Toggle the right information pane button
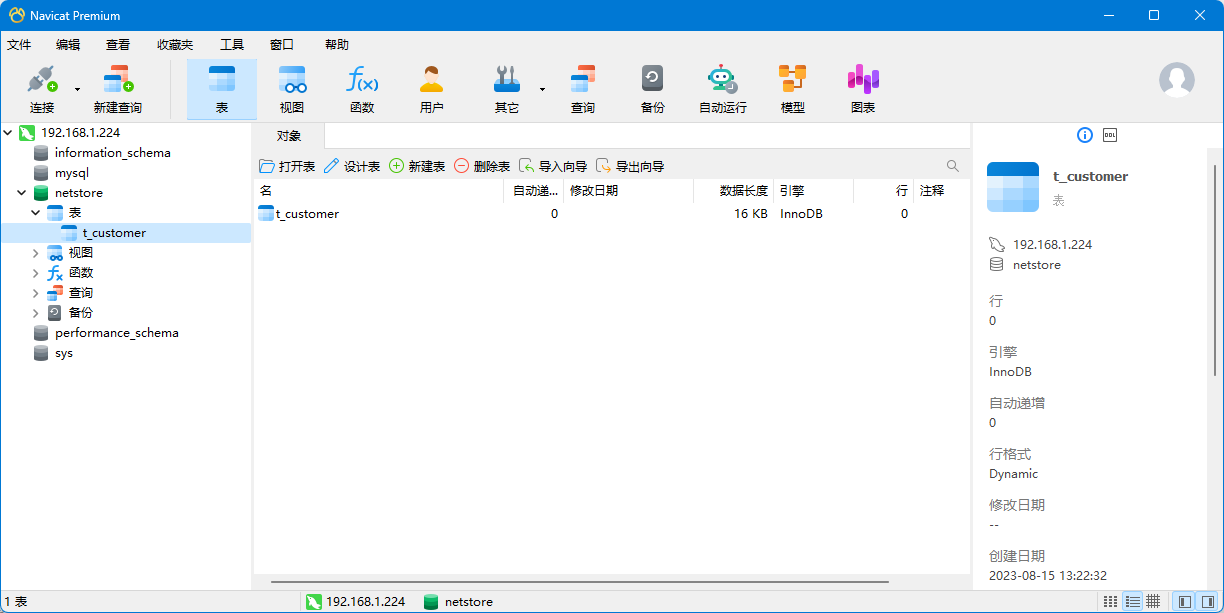1224x613 pixels. tap(1209, 602)
